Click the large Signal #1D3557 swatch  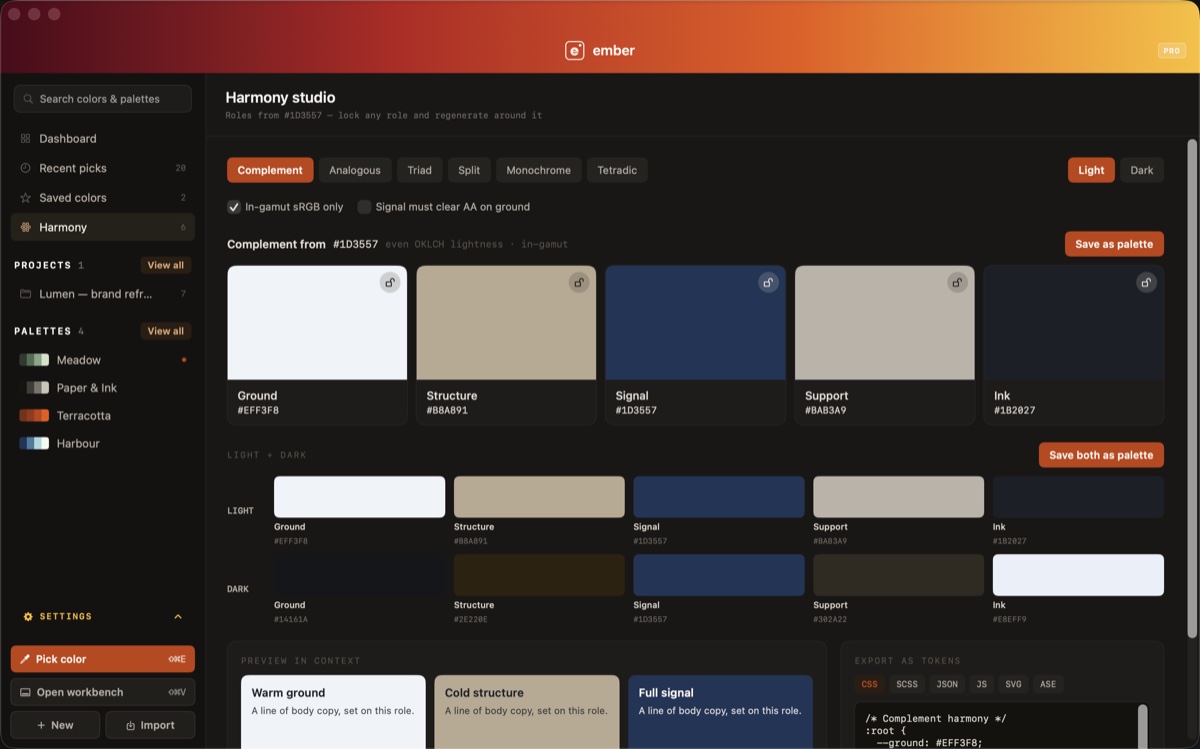click(695, 323)
